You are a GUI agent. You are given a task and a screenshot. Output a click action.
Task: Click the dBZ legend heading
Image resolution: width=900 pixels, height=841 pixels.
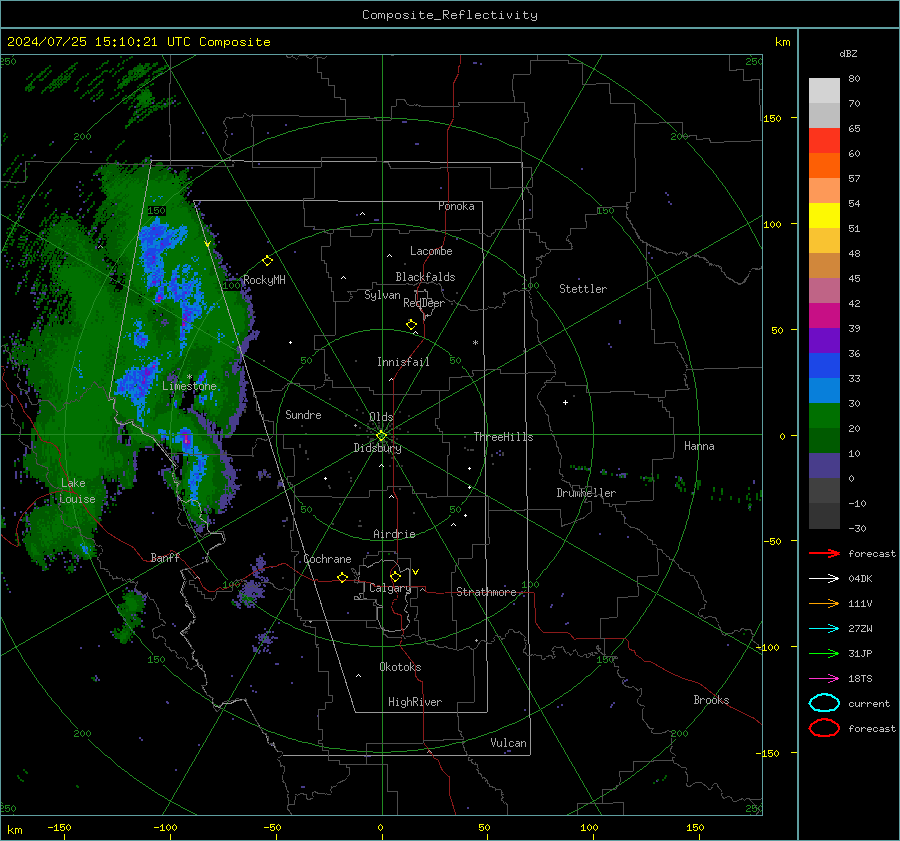tap(848, 53)
